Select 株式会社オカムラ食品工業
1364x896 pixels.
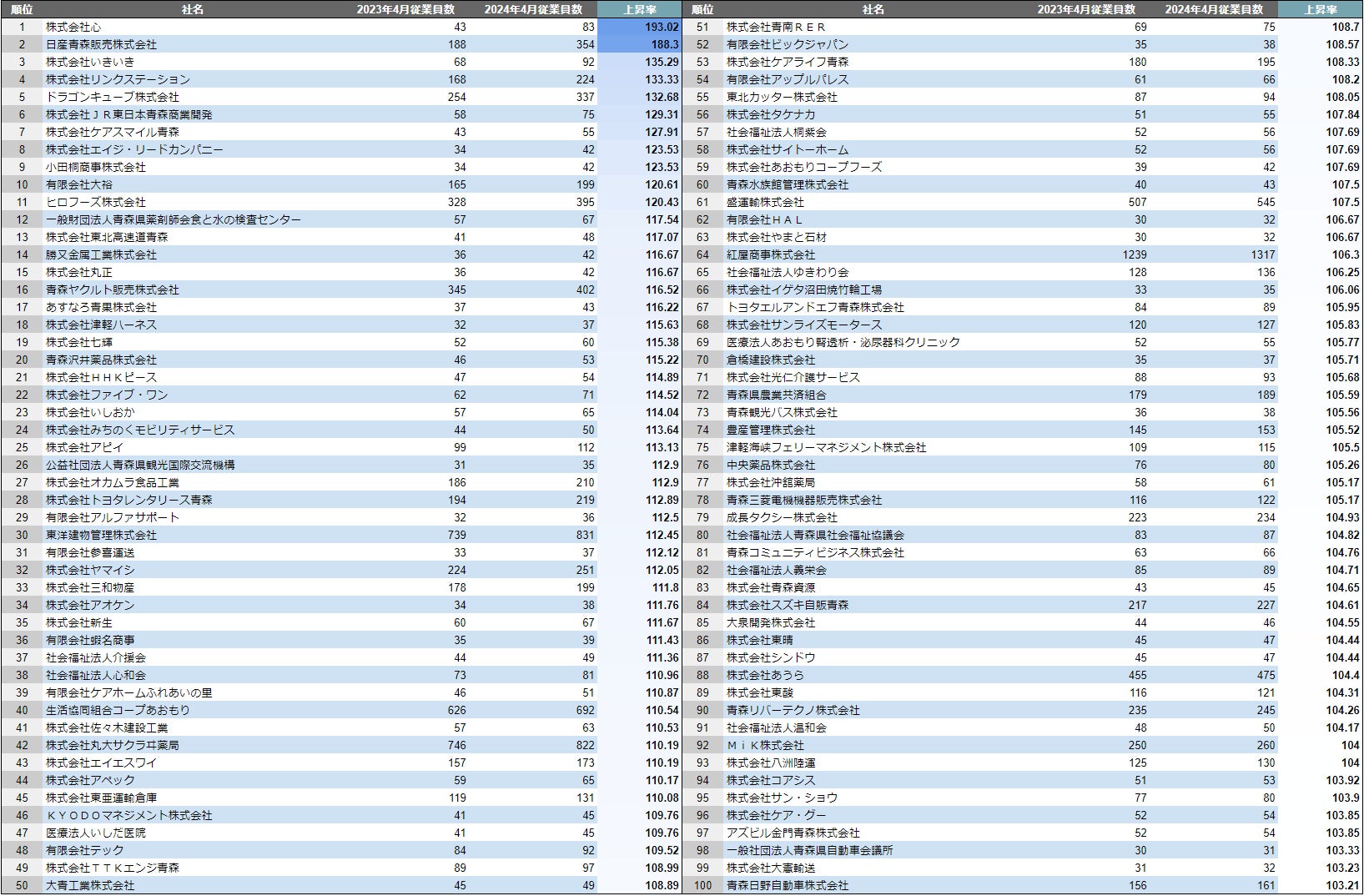pos(113,482)
